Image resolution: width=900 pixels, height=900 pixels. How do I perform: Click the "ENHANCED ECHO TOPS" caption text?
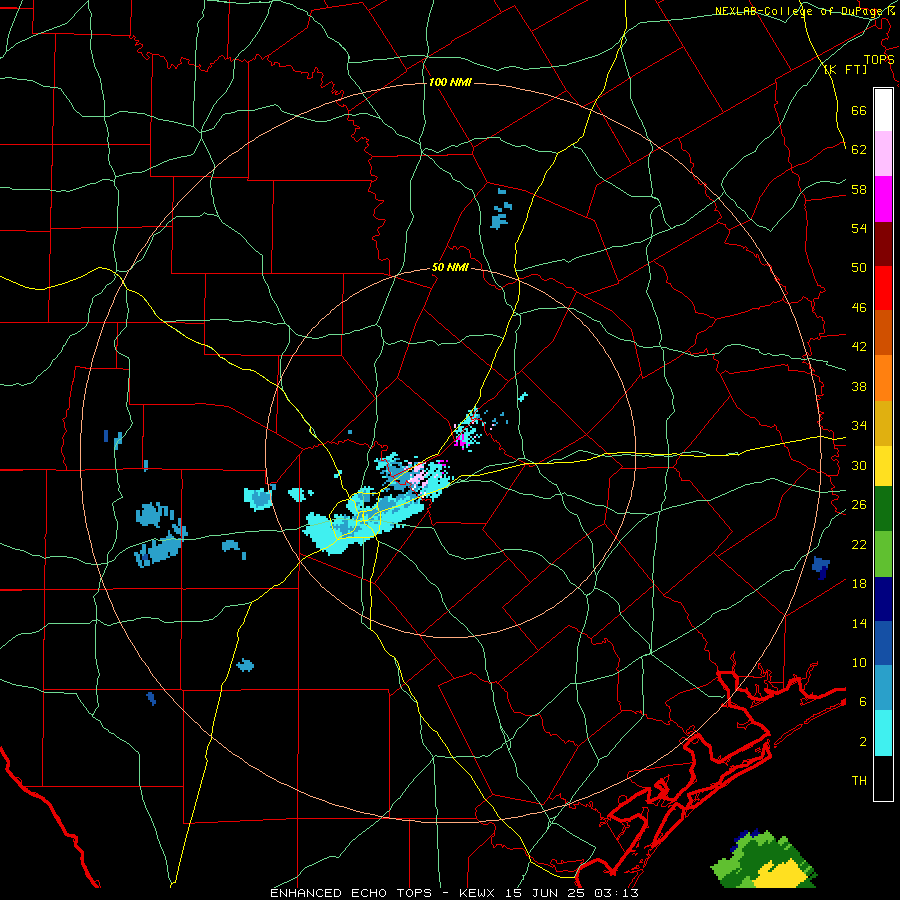[351, 893]
